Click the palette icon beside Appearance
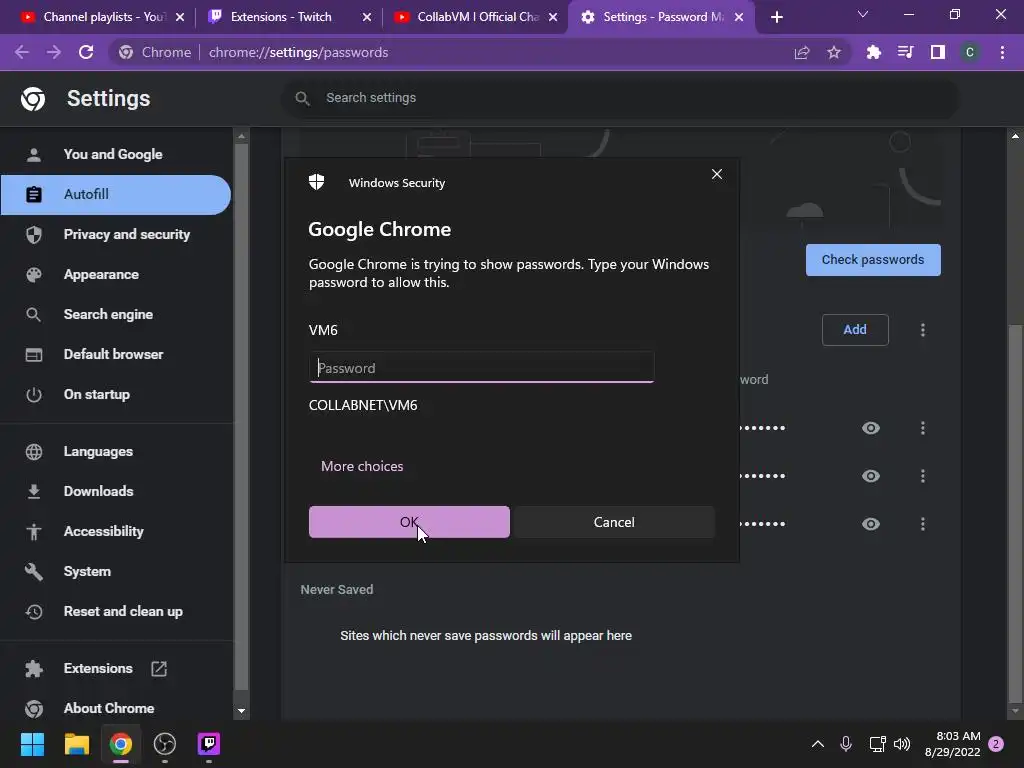The image size is (1024, 768). click(x=33, y=274)
